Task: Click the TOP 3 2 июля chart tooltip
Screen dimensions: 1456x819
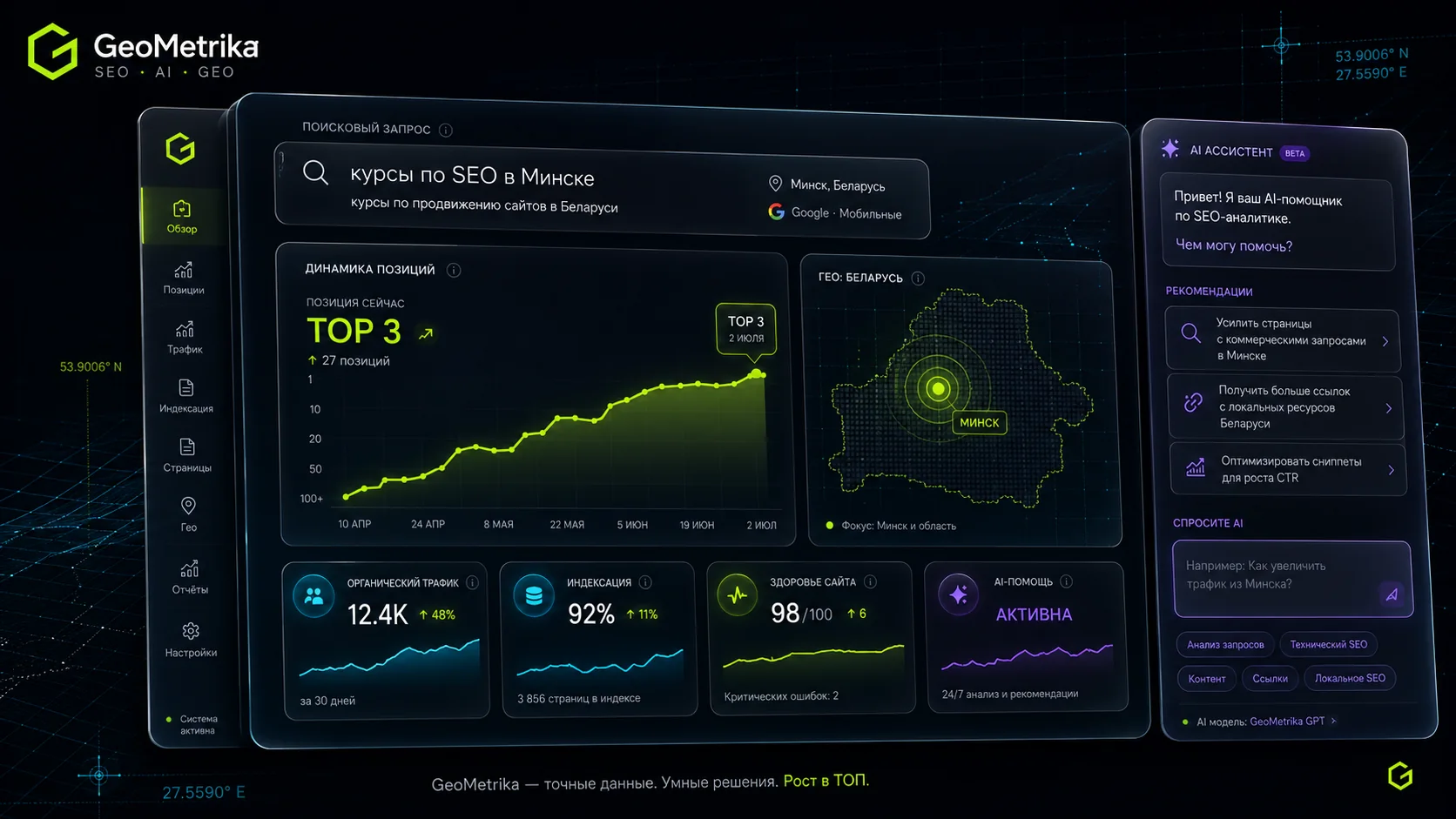Action: click(746, 329)
